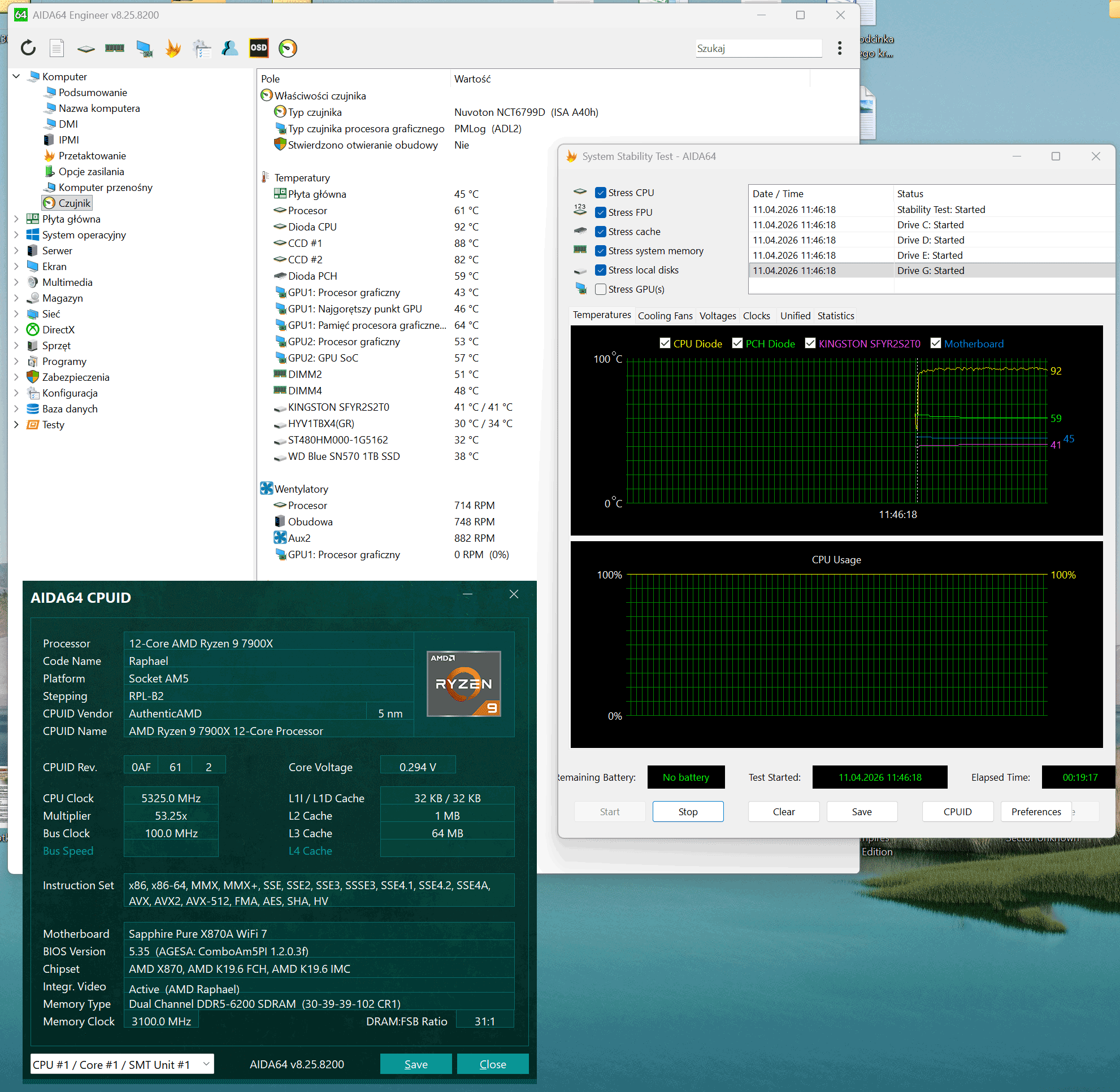This screenshot has height=1092, width=1120.
Task: Switch to the Cooling Fans tab
Action: click(665, 316)
